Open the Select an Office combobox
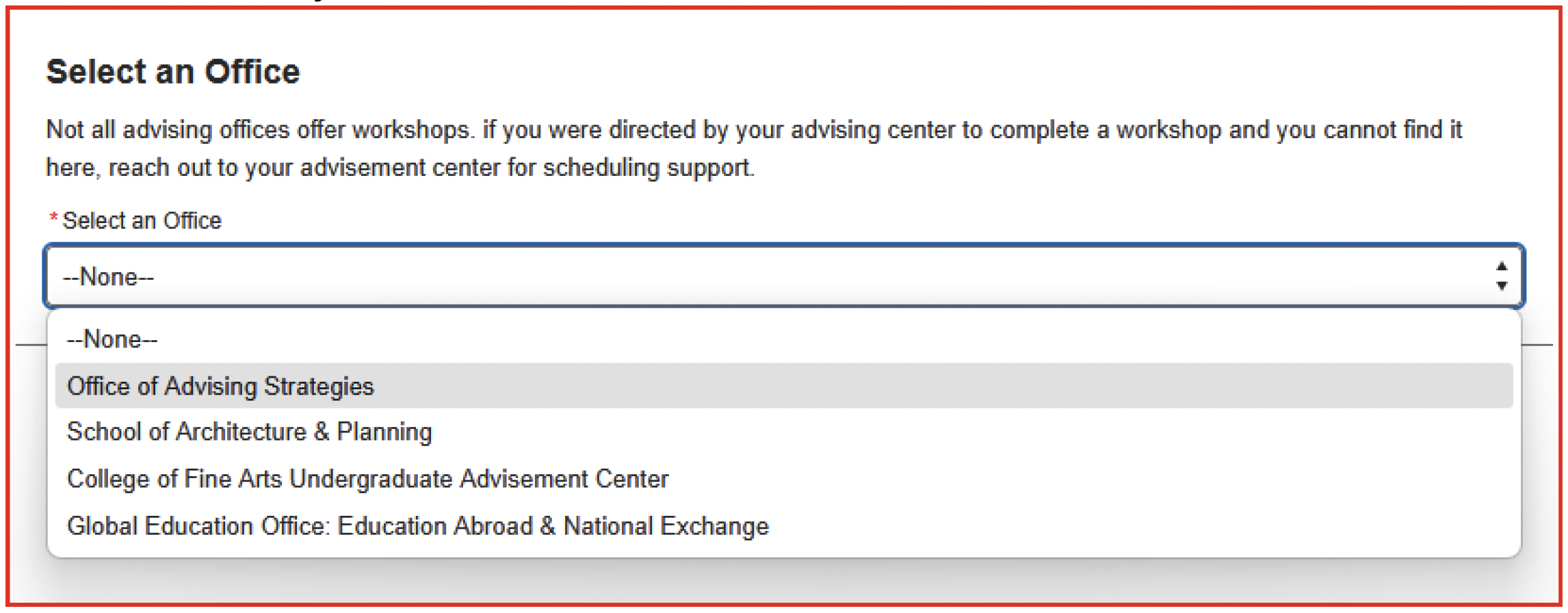The width and height of the screenshot is (1568, 613). click(x=784, y=276)
